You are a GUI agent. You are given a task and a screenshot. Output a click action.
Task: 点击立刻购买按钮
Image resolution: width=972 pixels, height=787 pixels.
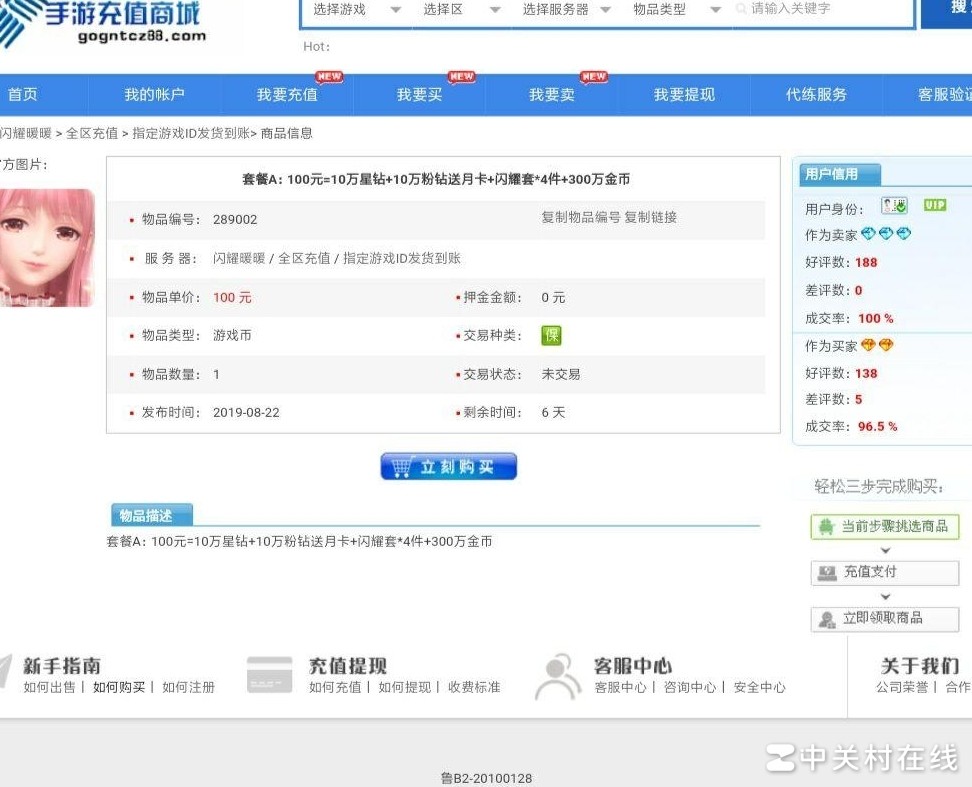point(448,464)
